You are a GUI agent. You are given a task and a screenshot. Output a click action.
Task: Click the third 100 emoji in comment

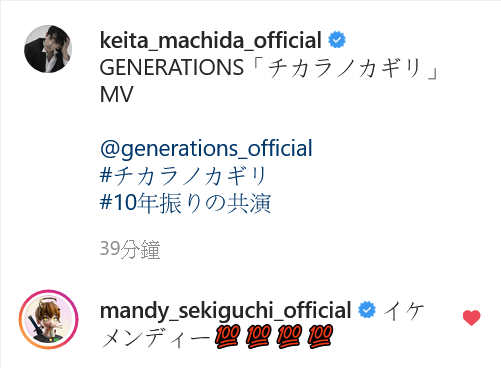[x=289, y=337]
